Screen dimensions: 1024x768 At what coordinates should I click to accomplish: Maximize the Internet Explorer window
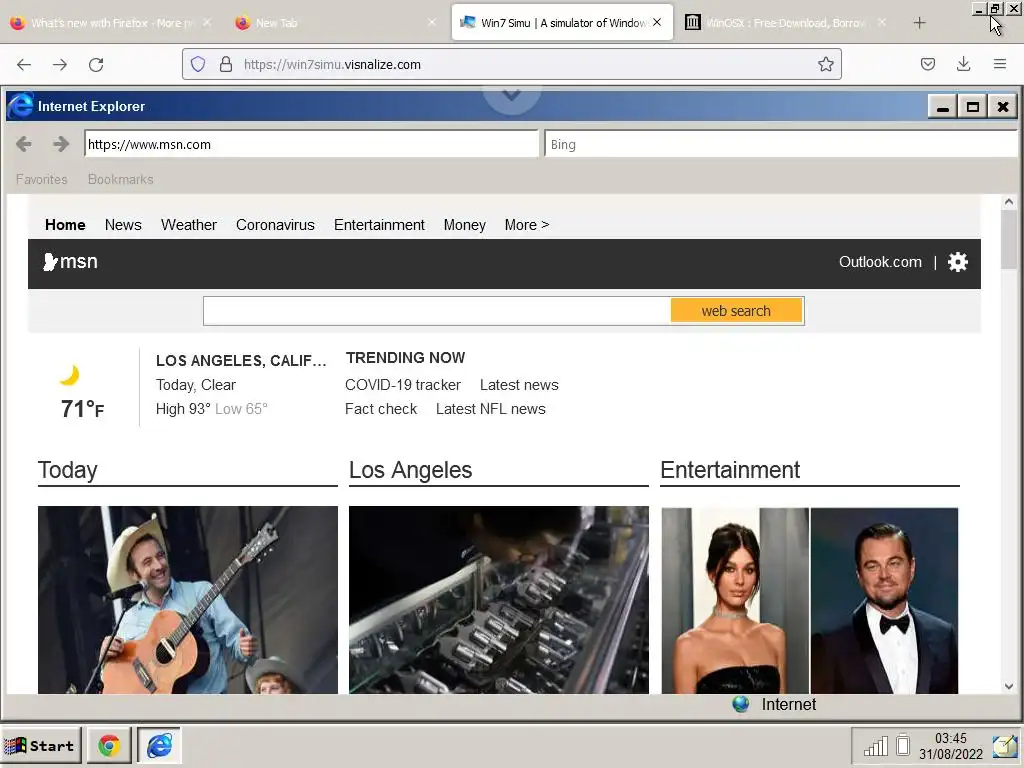[x=972, y=106]
